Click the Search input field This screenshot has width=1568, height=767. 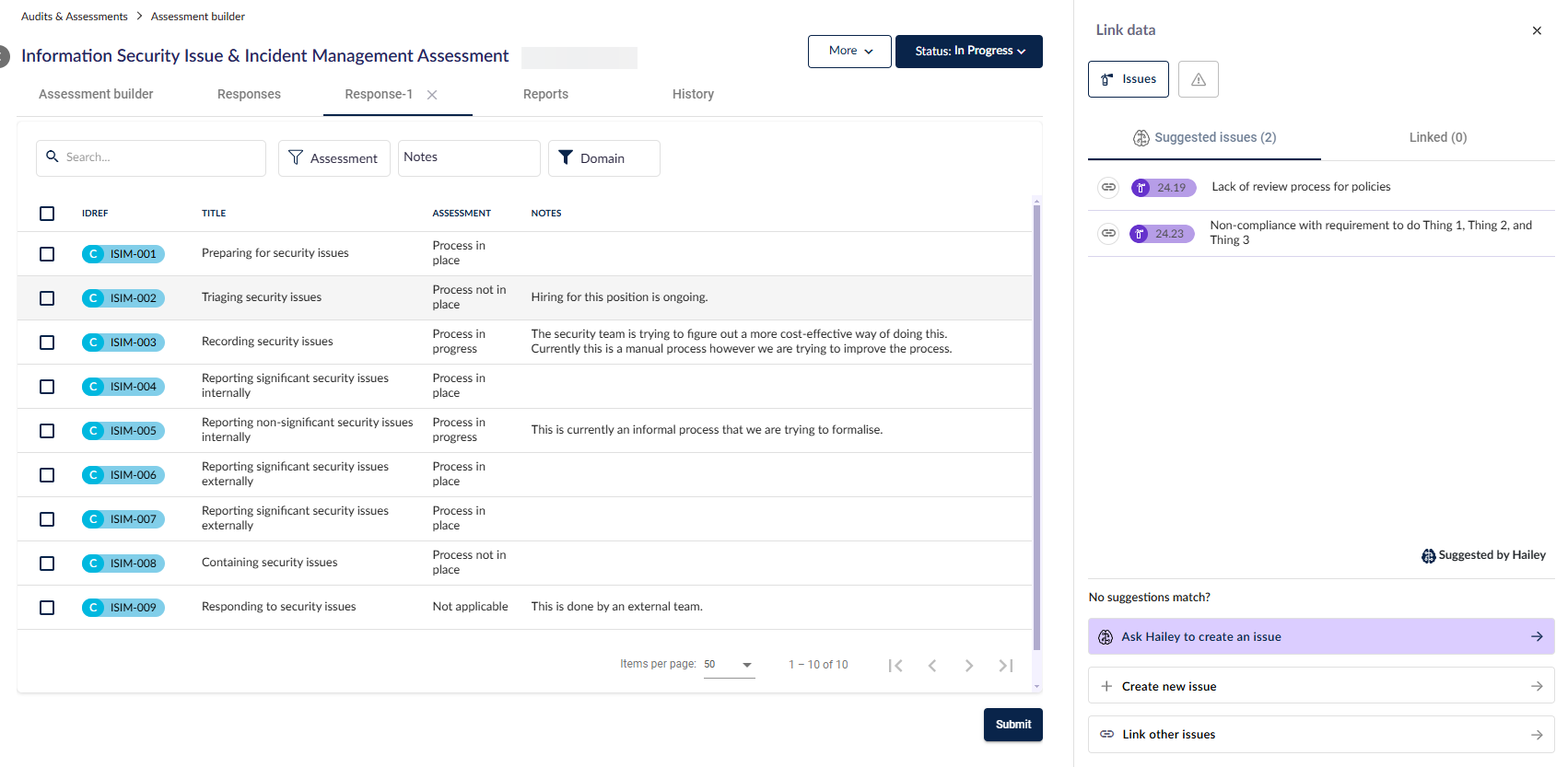click(x=151, y=158)
